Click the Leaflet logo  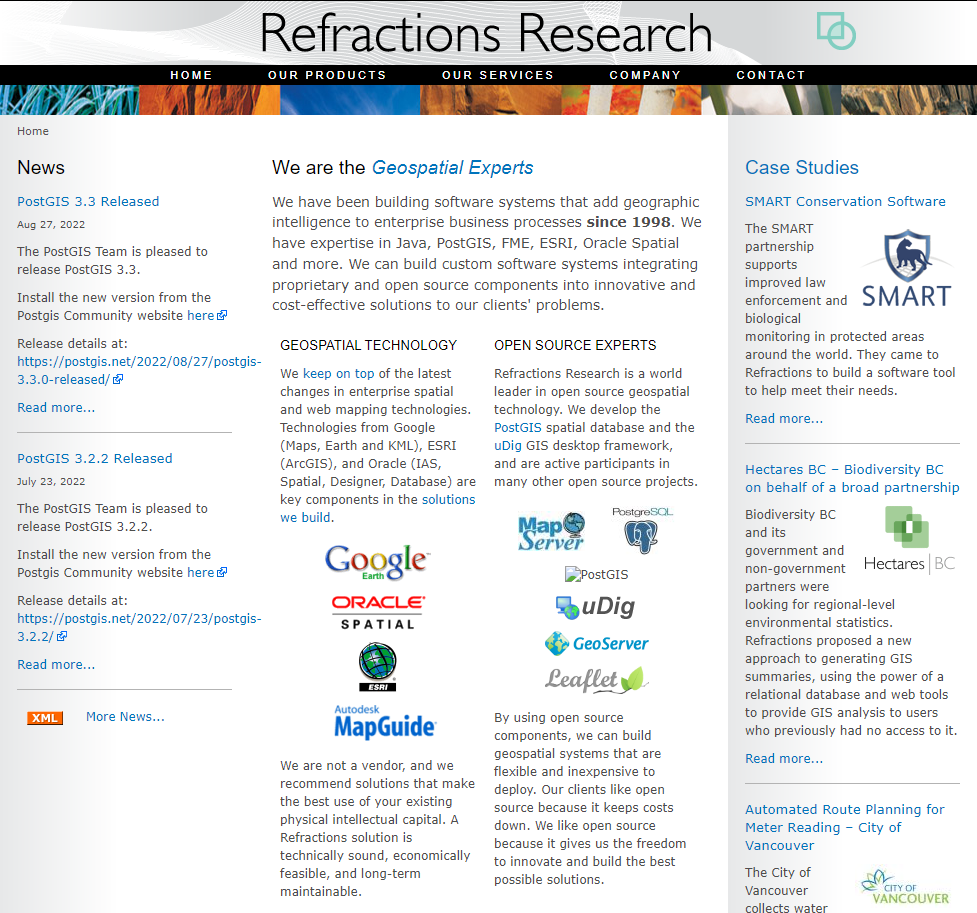(596, 680)
